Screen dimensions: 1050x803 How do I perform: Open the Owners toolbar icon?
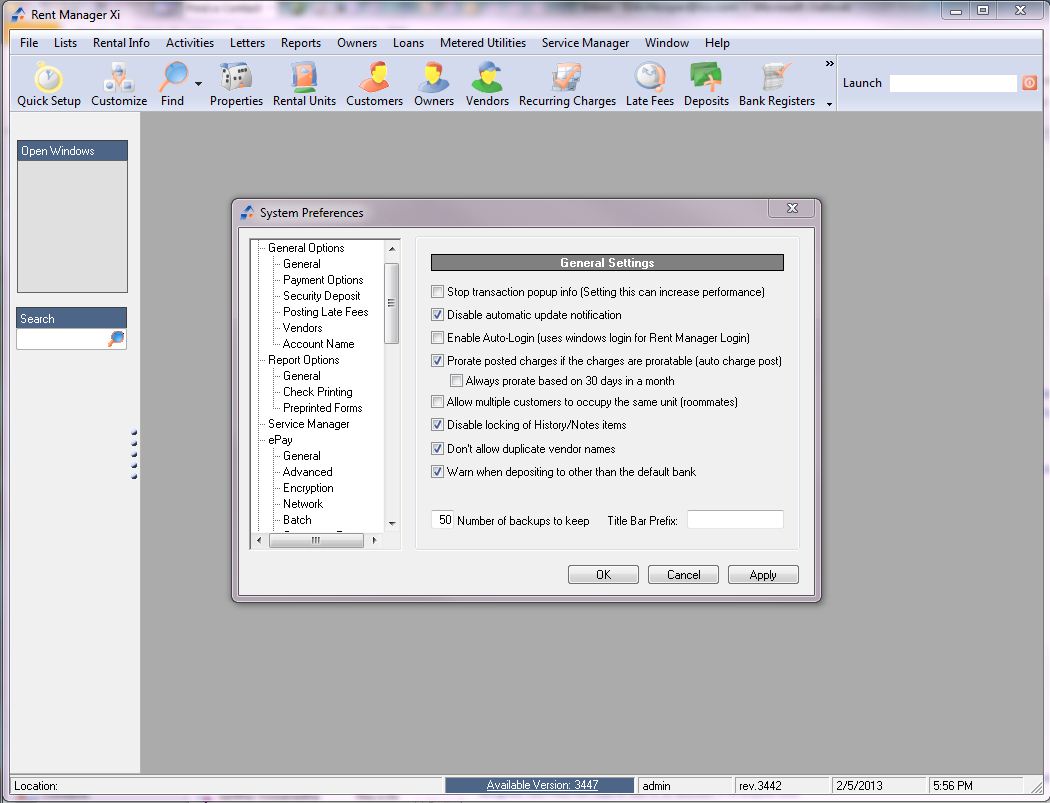434,84
